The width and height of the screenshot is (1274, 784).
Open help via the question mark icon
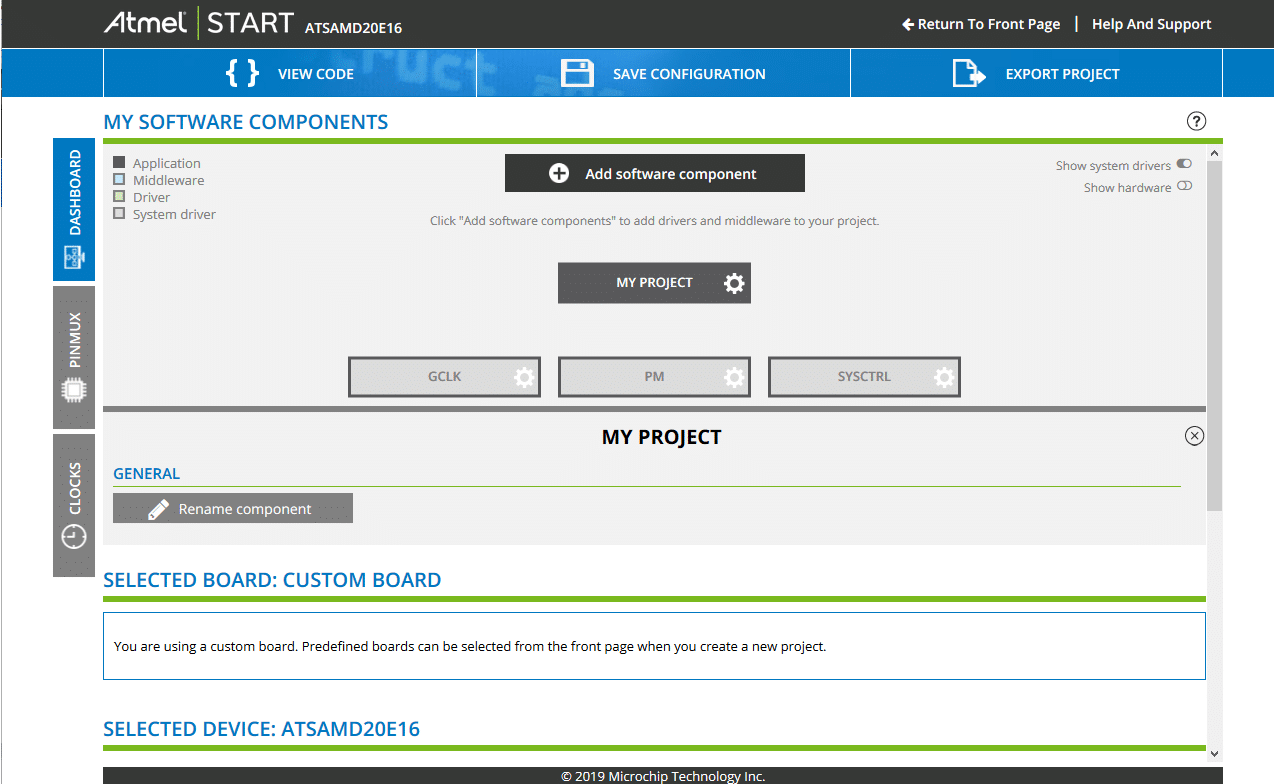(1196, 121)
